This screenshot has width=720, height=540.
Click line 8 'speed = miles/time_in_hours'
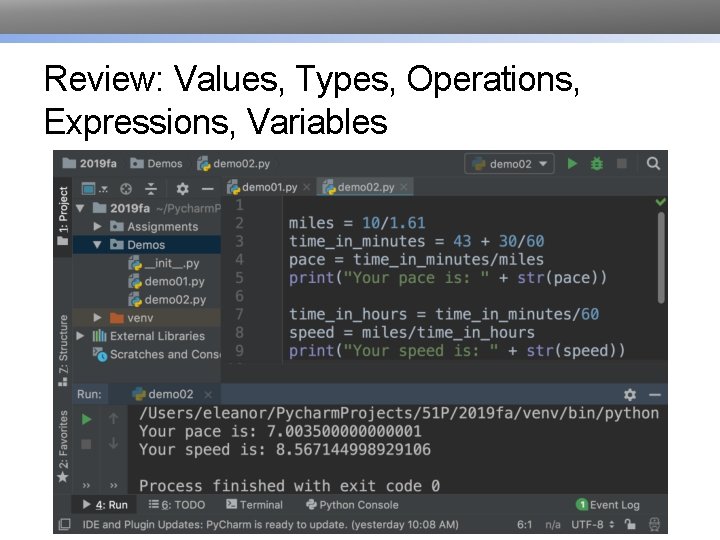pos(412,332)
